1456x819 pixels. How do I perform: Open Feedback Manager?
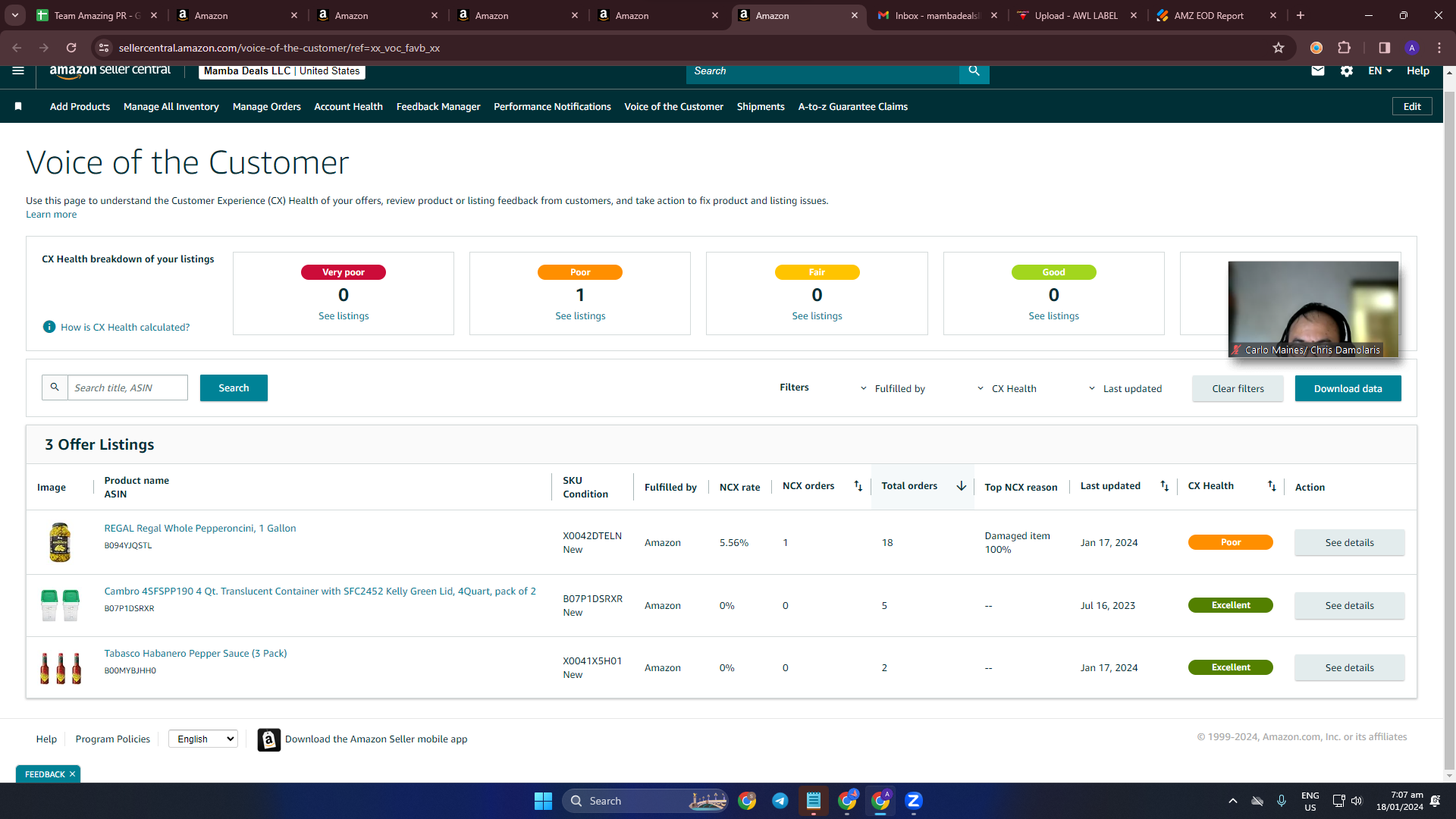tap(438, 107)
